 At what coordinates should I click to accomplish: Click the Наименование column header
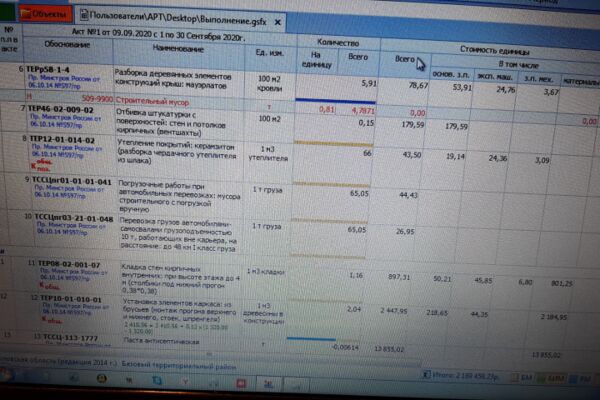pos(178,49)
